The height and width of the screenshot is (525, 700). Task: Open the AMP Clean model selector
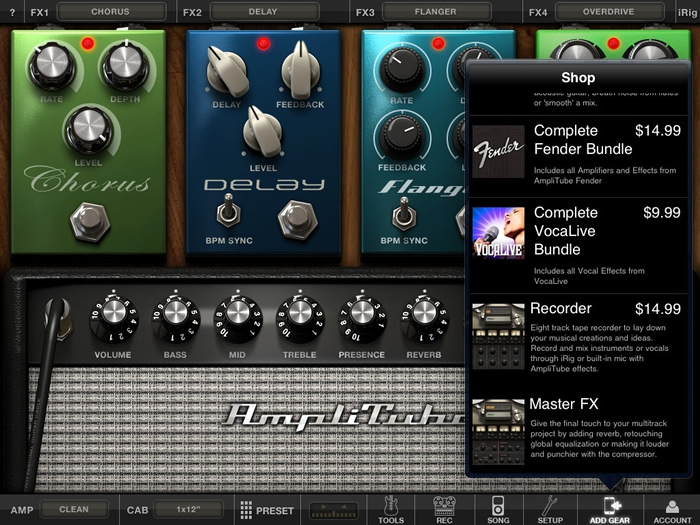(x=74, y=509)
